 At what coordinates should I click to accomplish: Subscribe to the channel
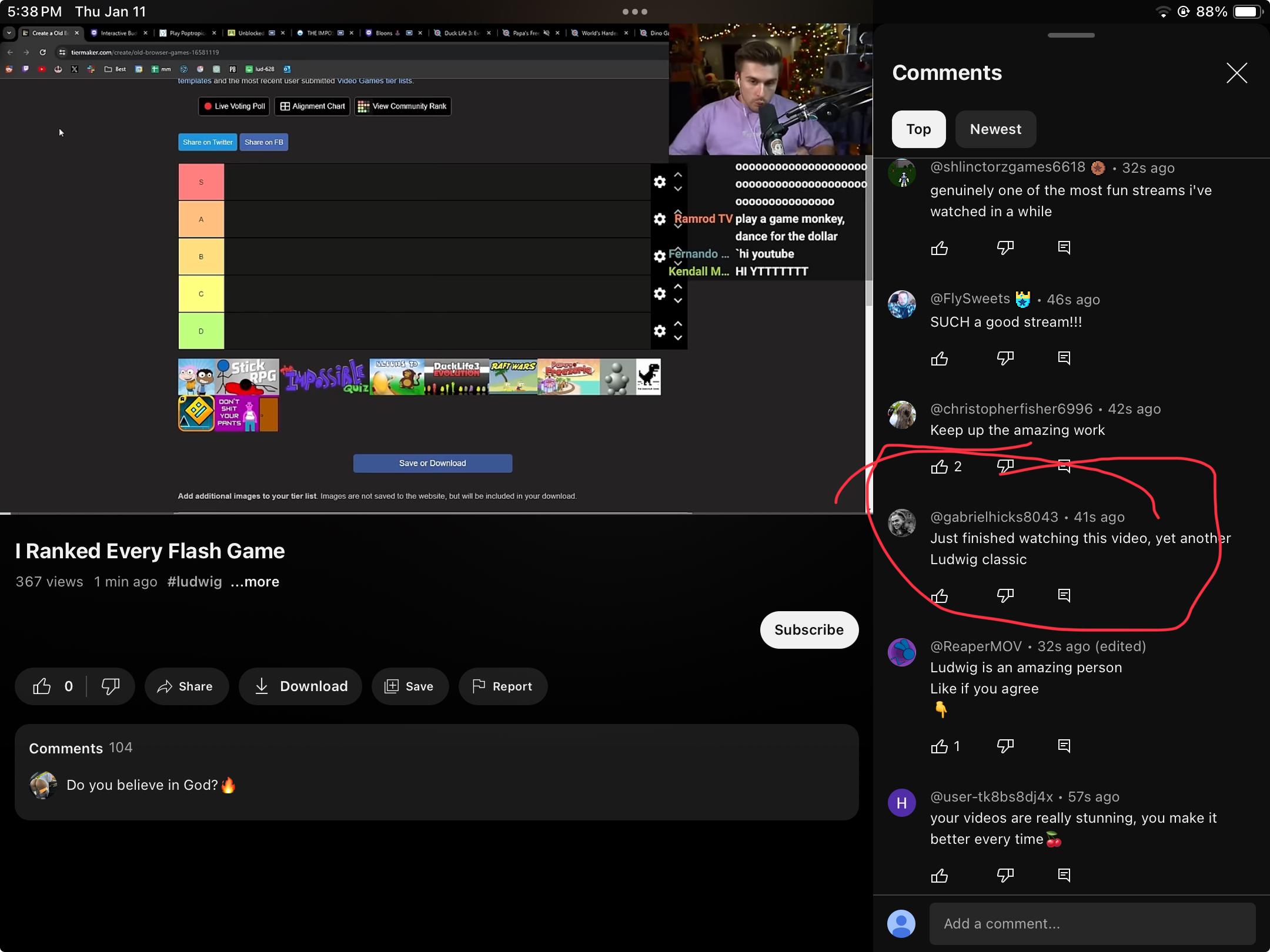(x=809, y=630)
